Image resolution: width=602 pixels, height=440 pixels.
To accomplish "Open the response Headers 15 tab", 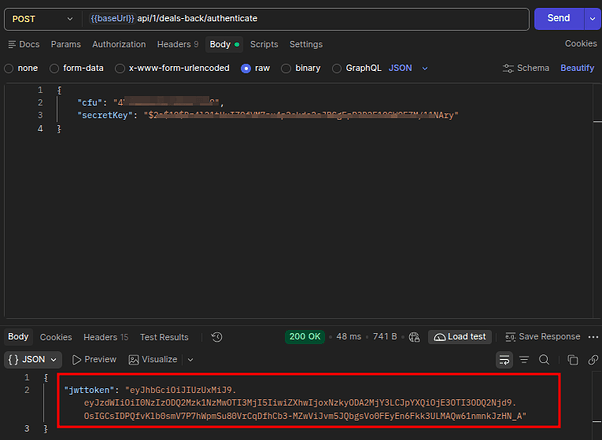I will (x=106, y=337).
